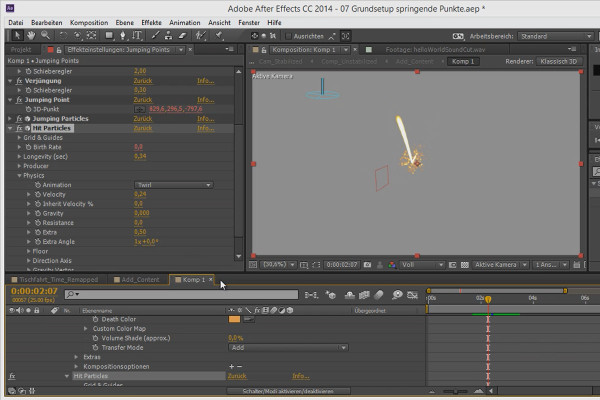This screenshot has height=400, width=600.
Task: Select the Roto Brush tool
Action: [200, 36]
